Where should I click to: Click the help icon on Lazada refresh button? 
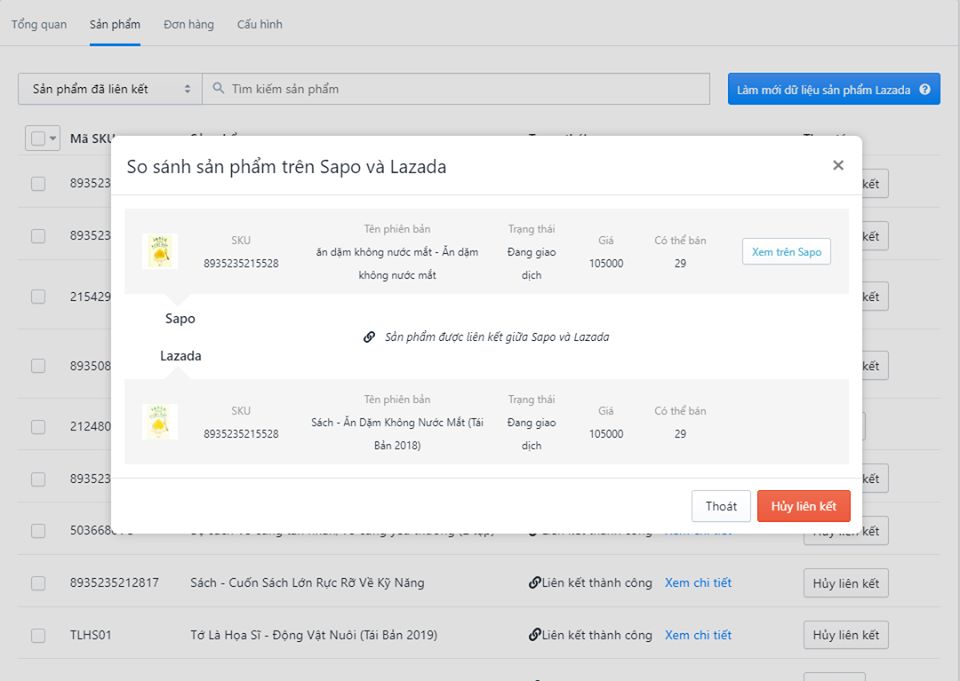[x=924, y=89]
